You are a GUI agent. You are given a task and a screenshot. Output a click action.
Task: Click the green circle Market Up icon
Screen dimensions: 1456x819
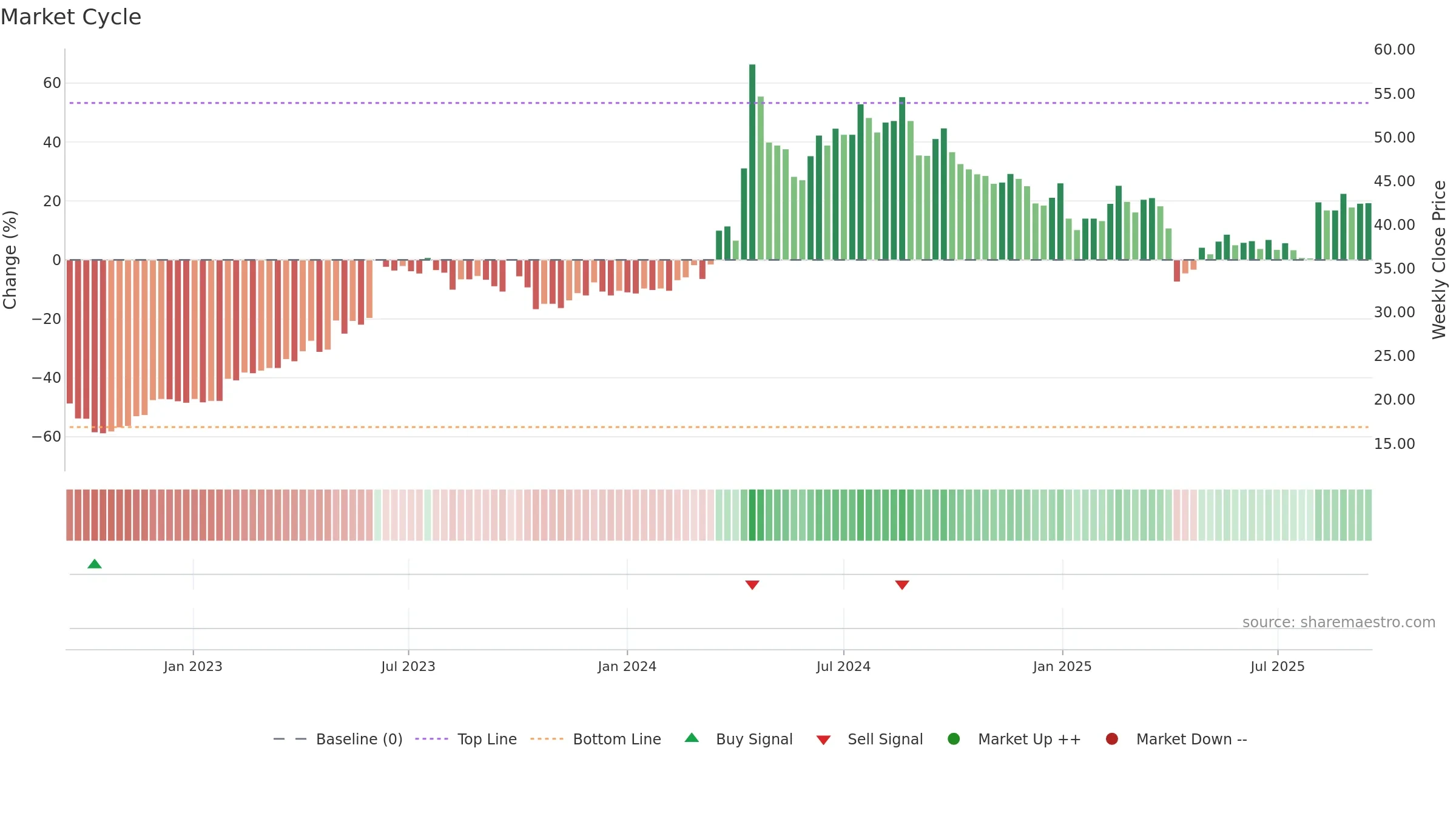[x=954, y=739]
